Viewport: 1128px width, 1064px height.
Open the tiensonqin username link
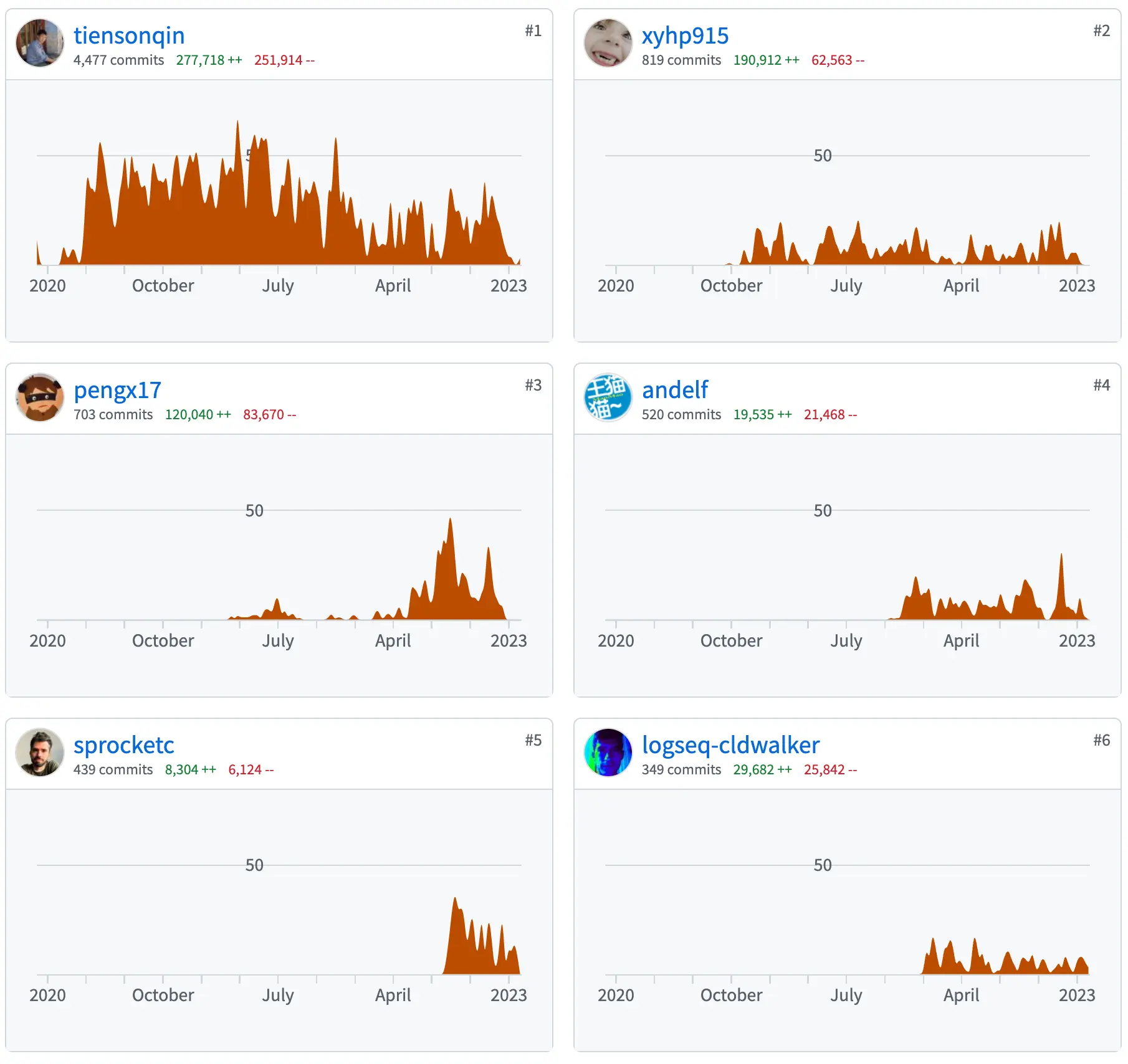click(x=129, y=36)
